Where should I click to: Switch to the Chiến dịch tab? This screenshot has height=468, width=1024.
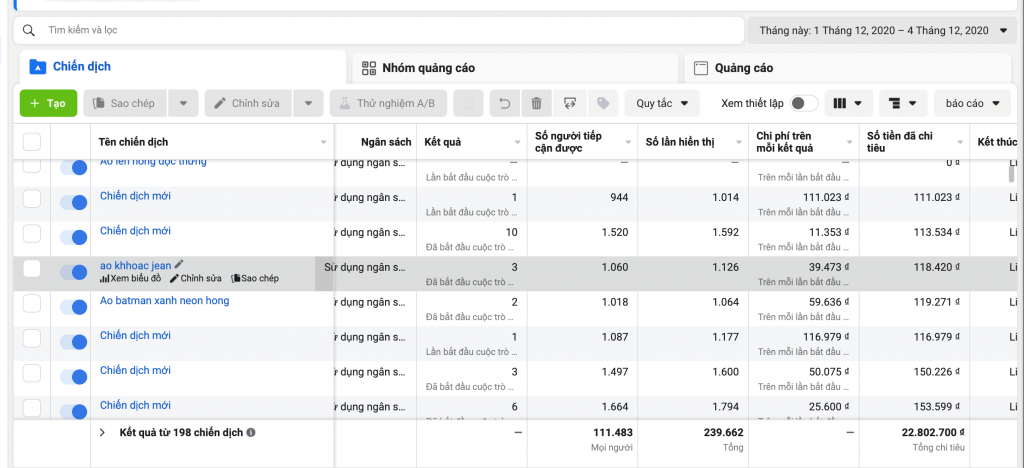pyautogui.click(x=183, y=67)
